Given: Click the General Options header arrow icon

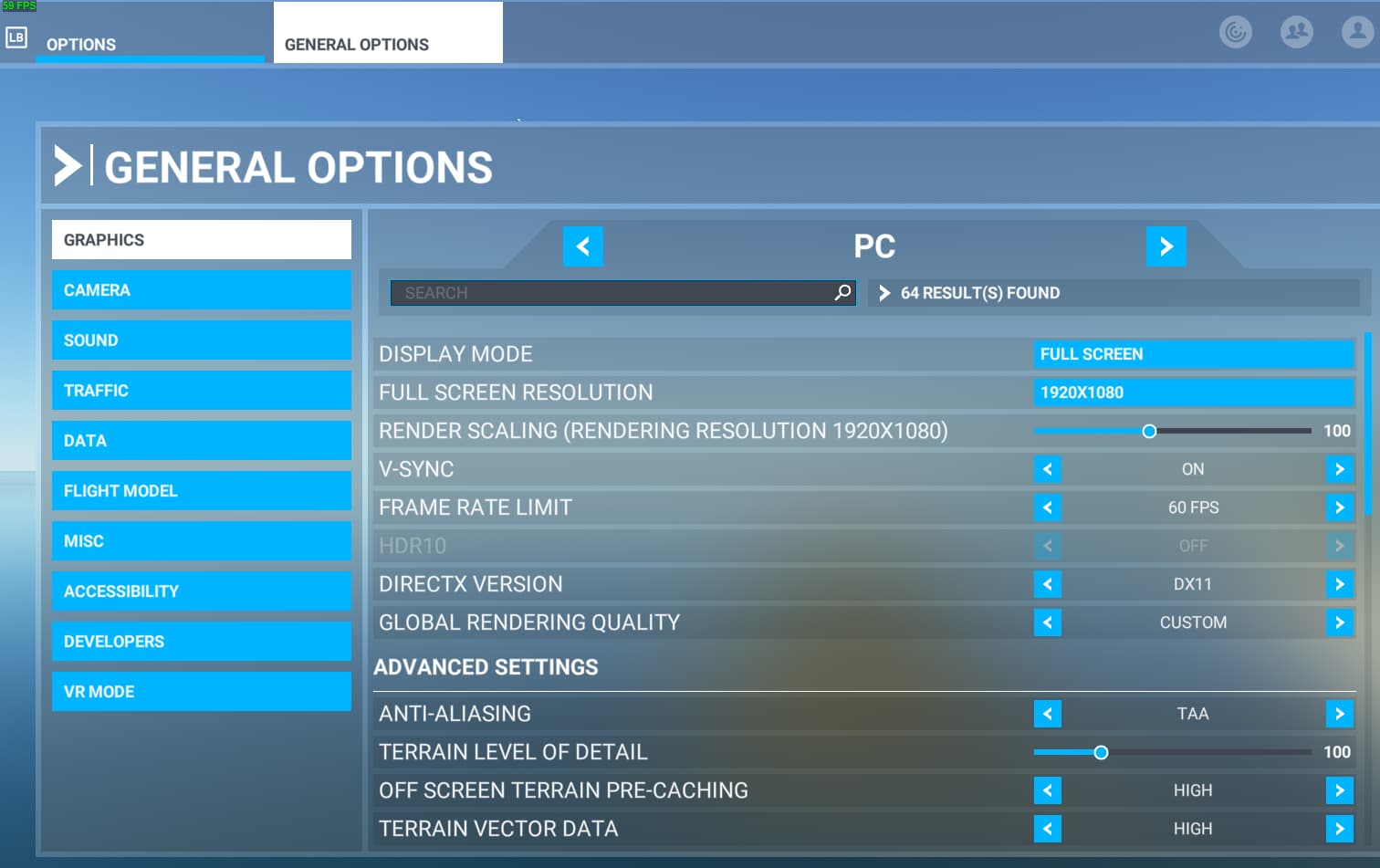Looking at the screenshot, I should 68,166.
